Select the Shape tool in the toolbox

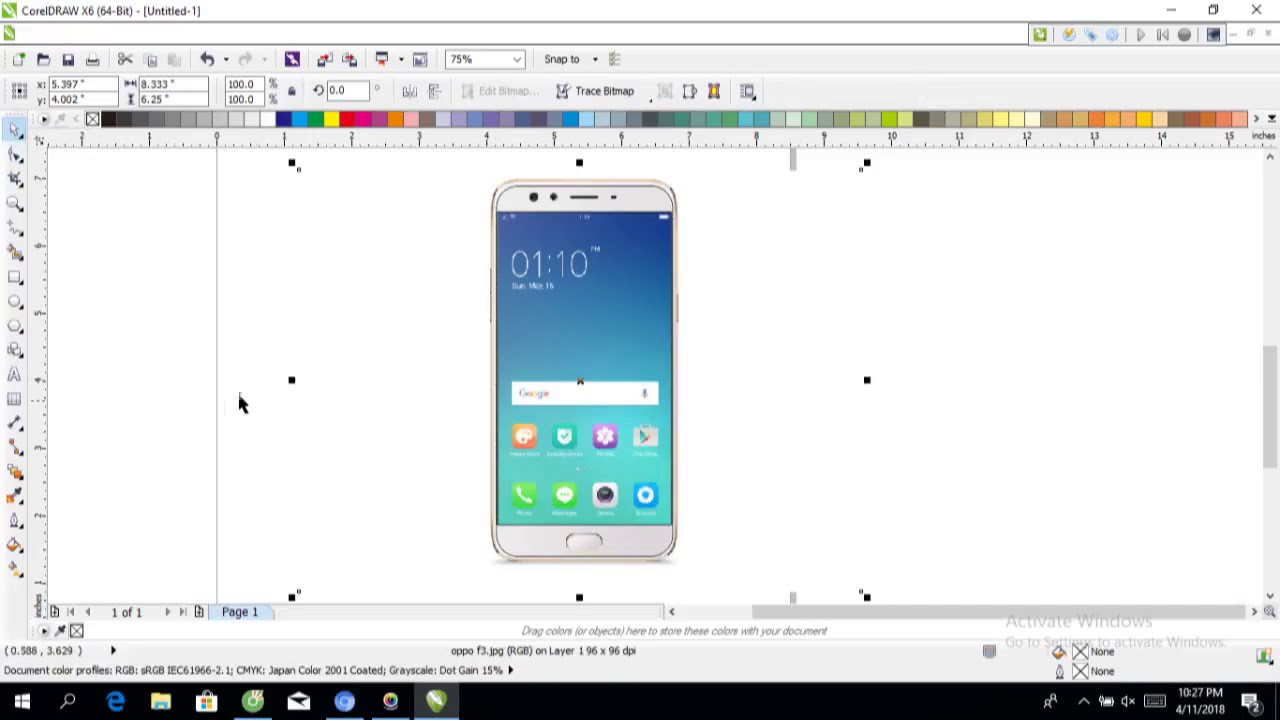(15, 155)
